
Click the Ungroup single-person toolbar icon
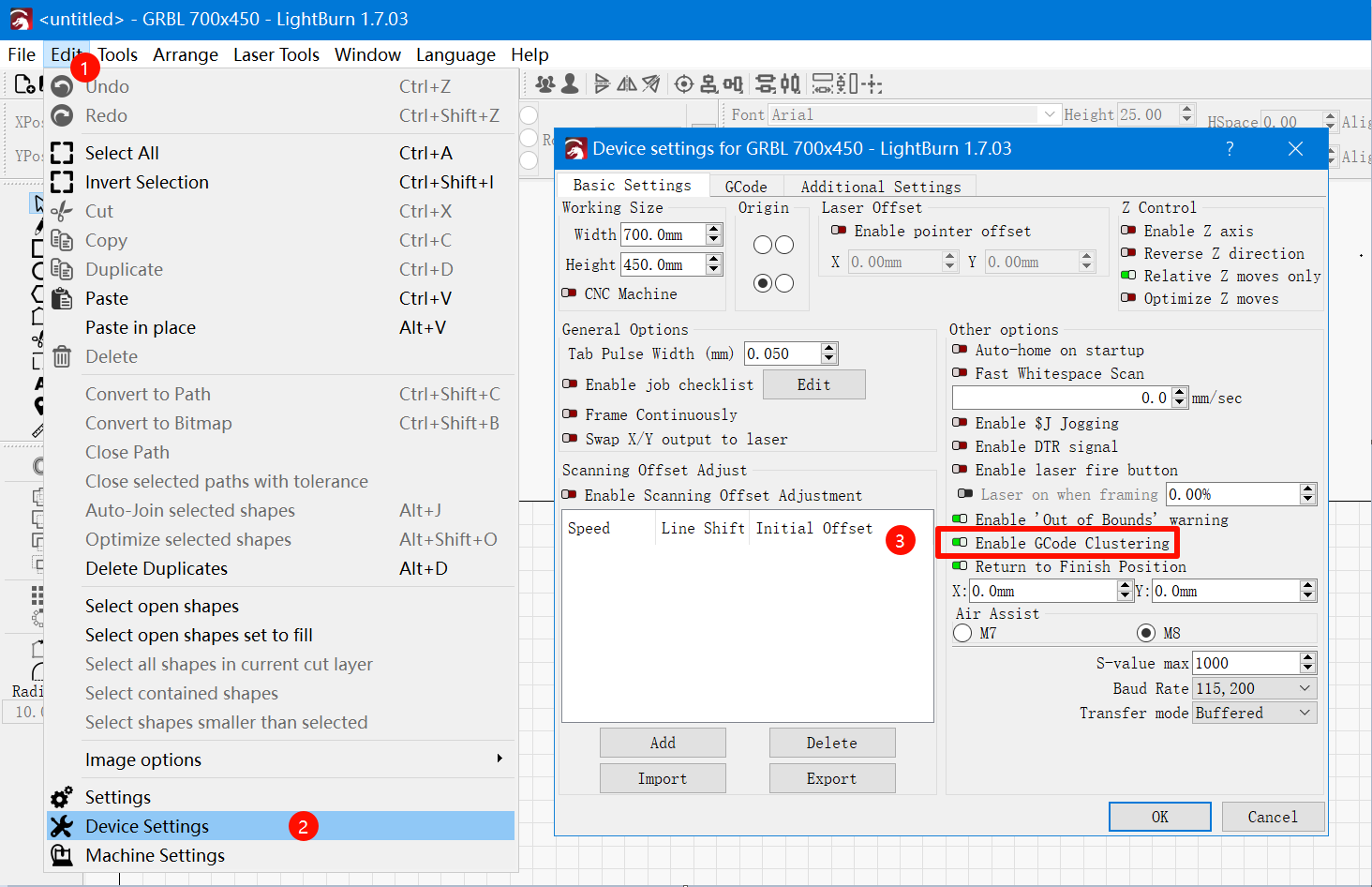click(x=570, y=84)
